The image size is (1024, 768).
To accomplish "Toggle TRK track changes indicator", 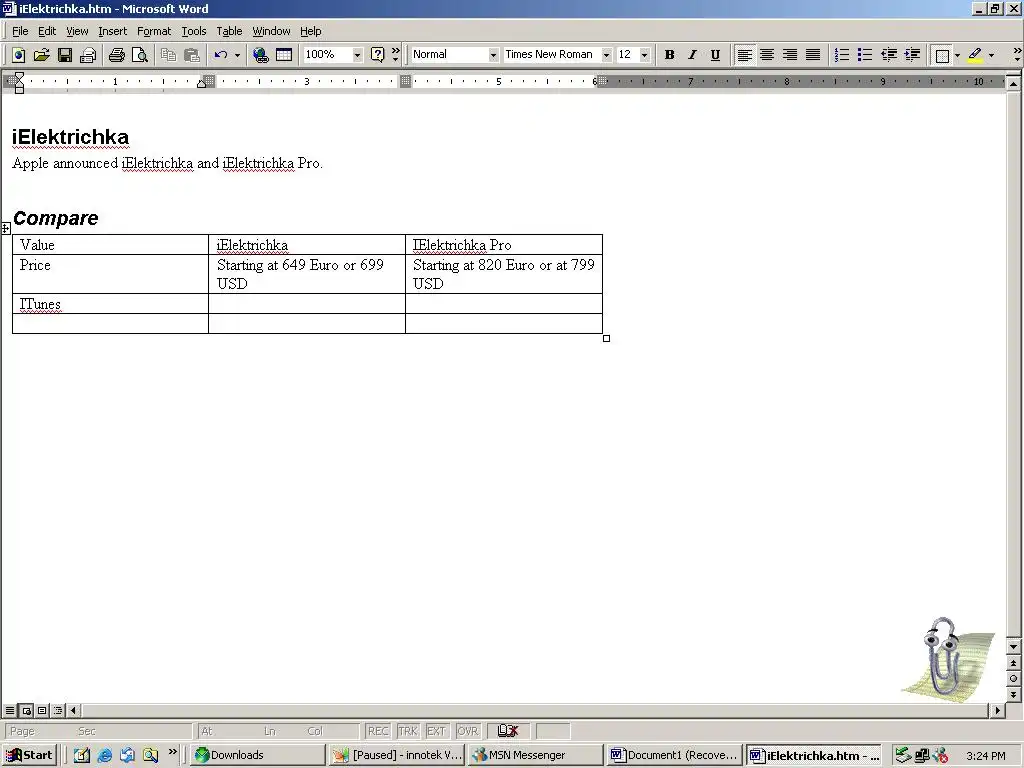I will pyautogui.click(x=408, y=731).
